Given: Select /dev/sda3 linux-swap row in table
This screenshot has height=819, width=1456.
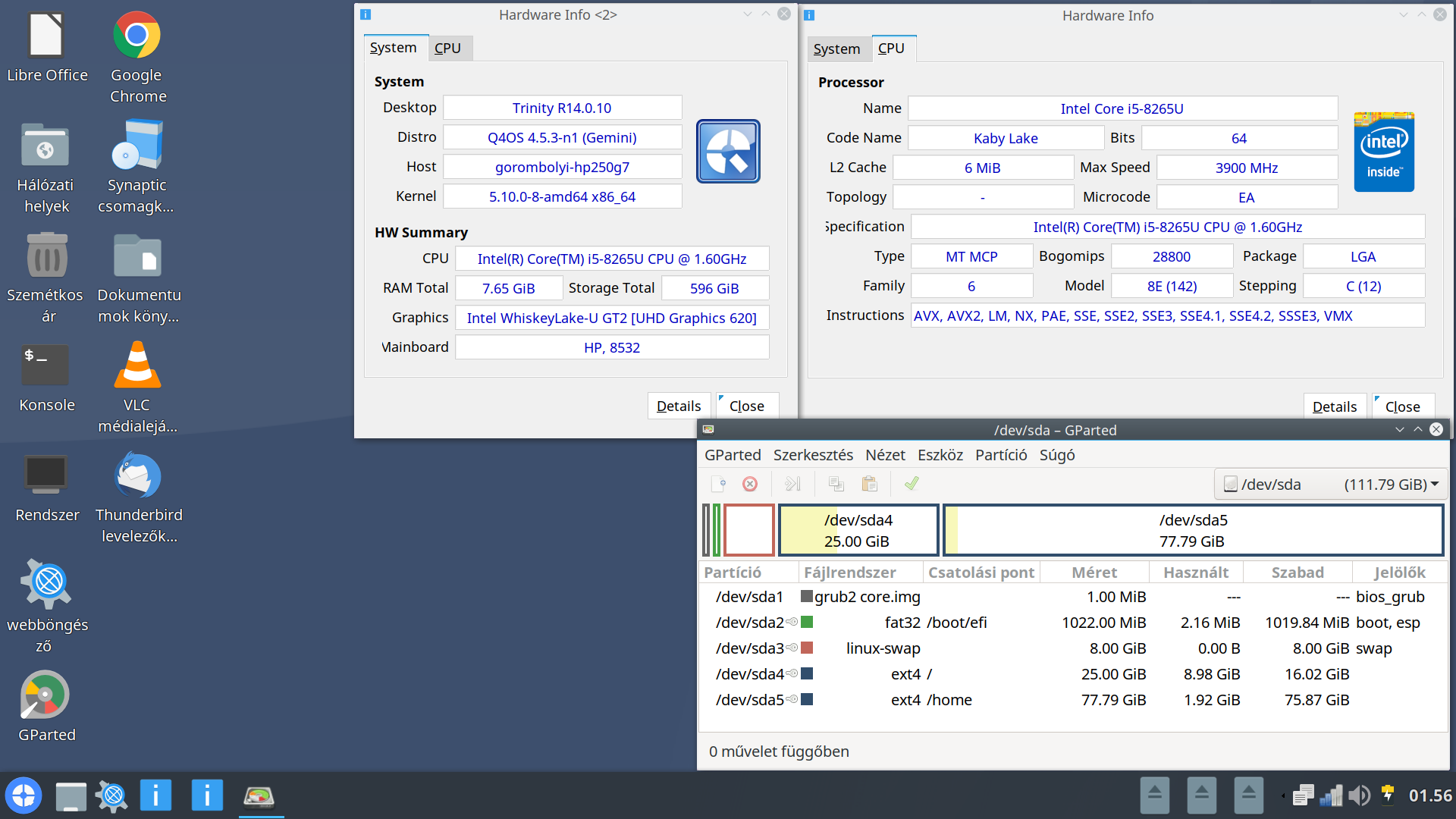Looking at the screenshot, I should coord(1072,648).
